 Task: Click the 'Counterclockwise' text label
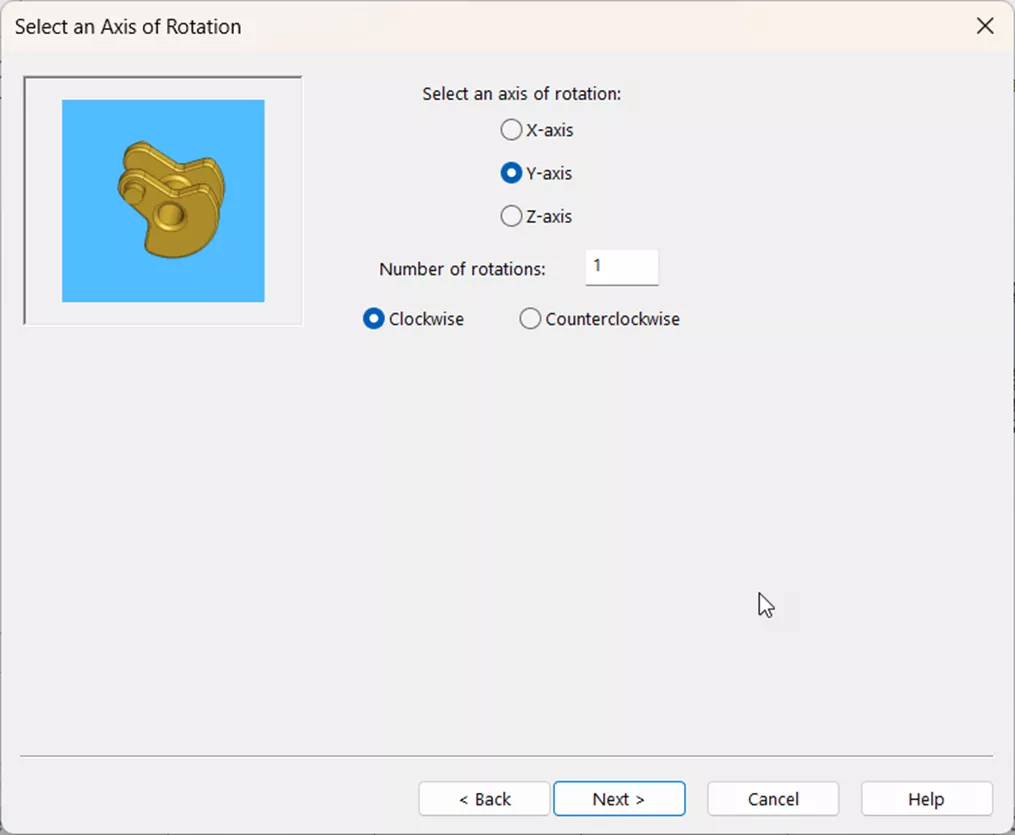[611, 318]
